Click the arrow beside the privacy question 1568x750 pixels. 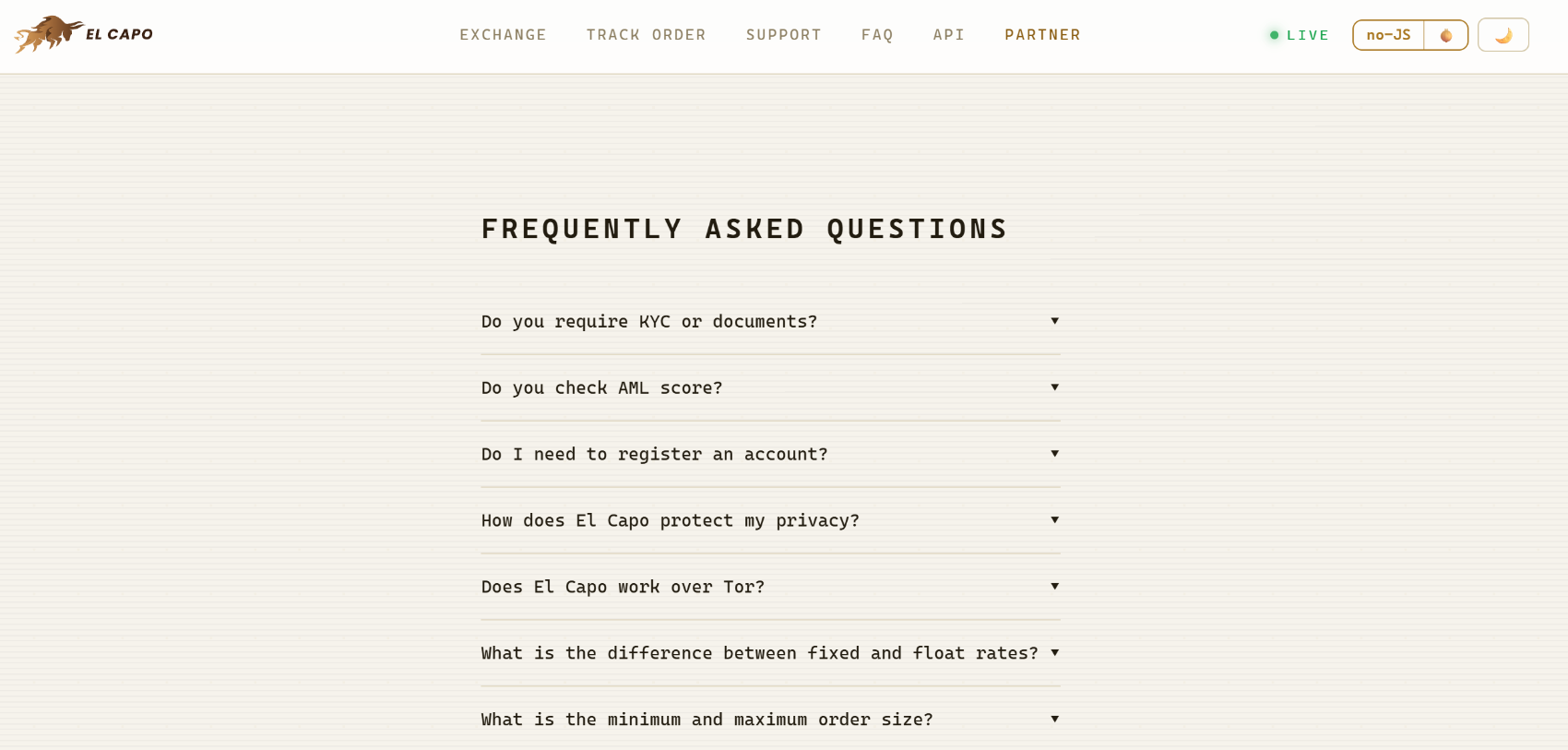pyautogui.click(x=1054, y=519)
